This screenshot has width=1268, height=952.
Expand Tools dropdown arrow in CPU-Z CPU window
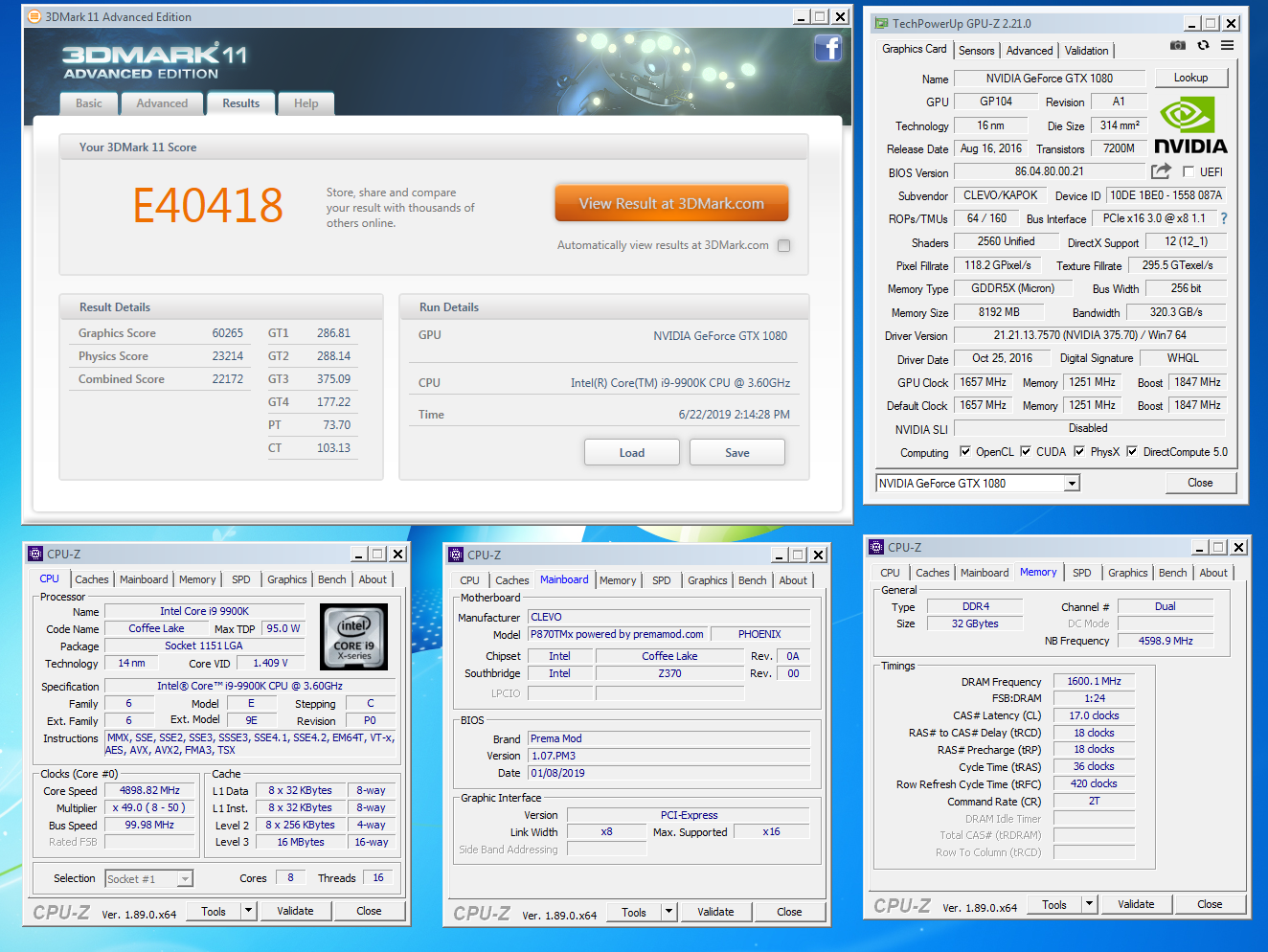click(x=249, y=911)
